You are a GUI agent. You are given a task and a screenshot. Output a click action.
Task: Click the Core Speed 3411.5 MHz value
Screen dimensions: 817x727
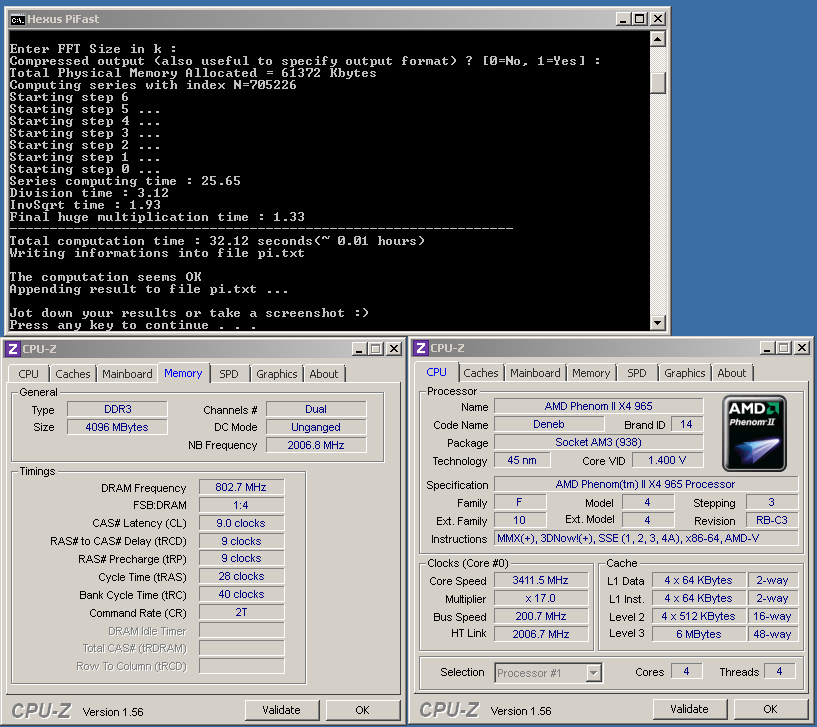coord(540,581)
